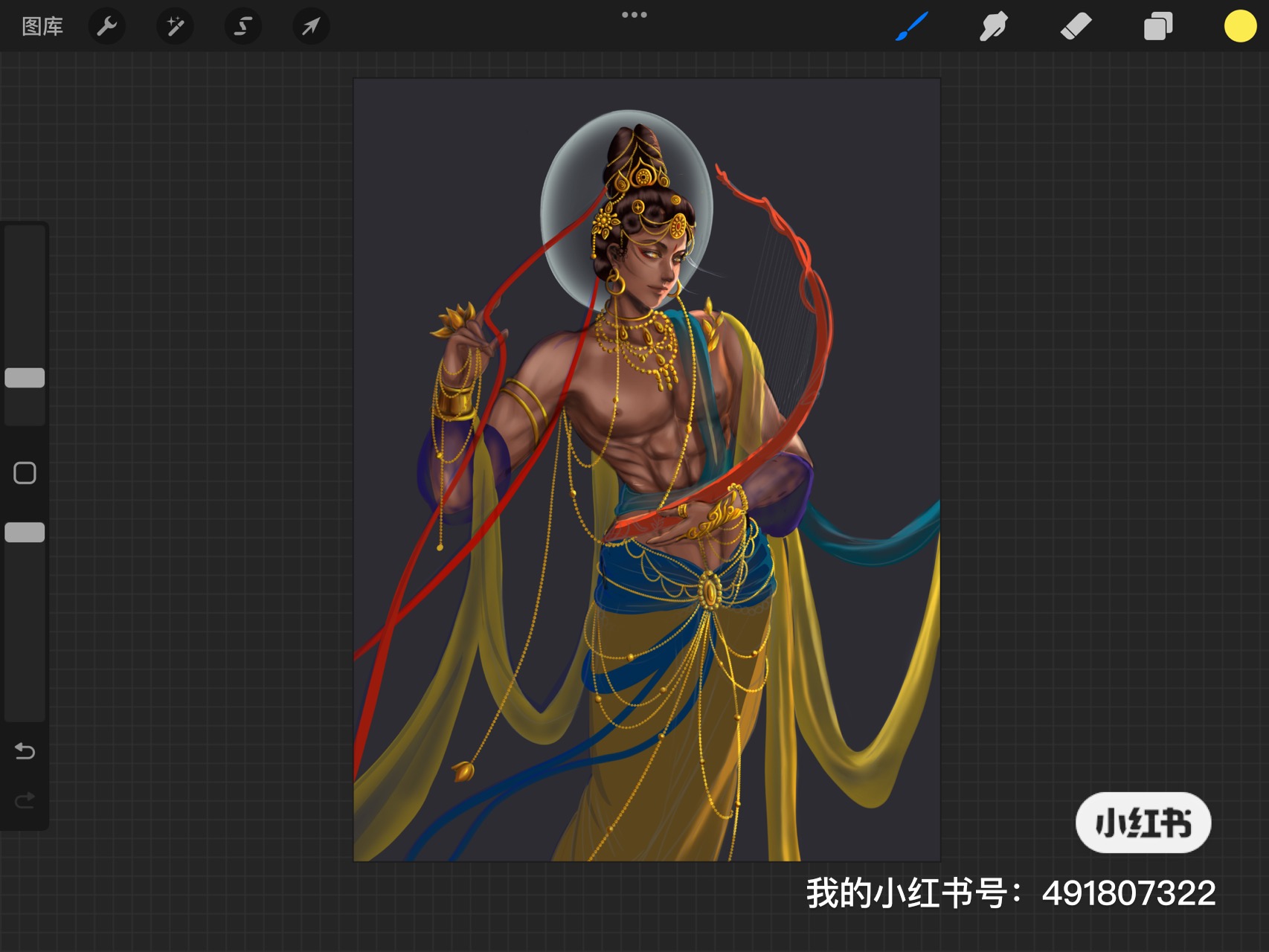Activate the Selection S-shaped tool
Screen dimensions: 1269x952
click(x=242, y=27)
